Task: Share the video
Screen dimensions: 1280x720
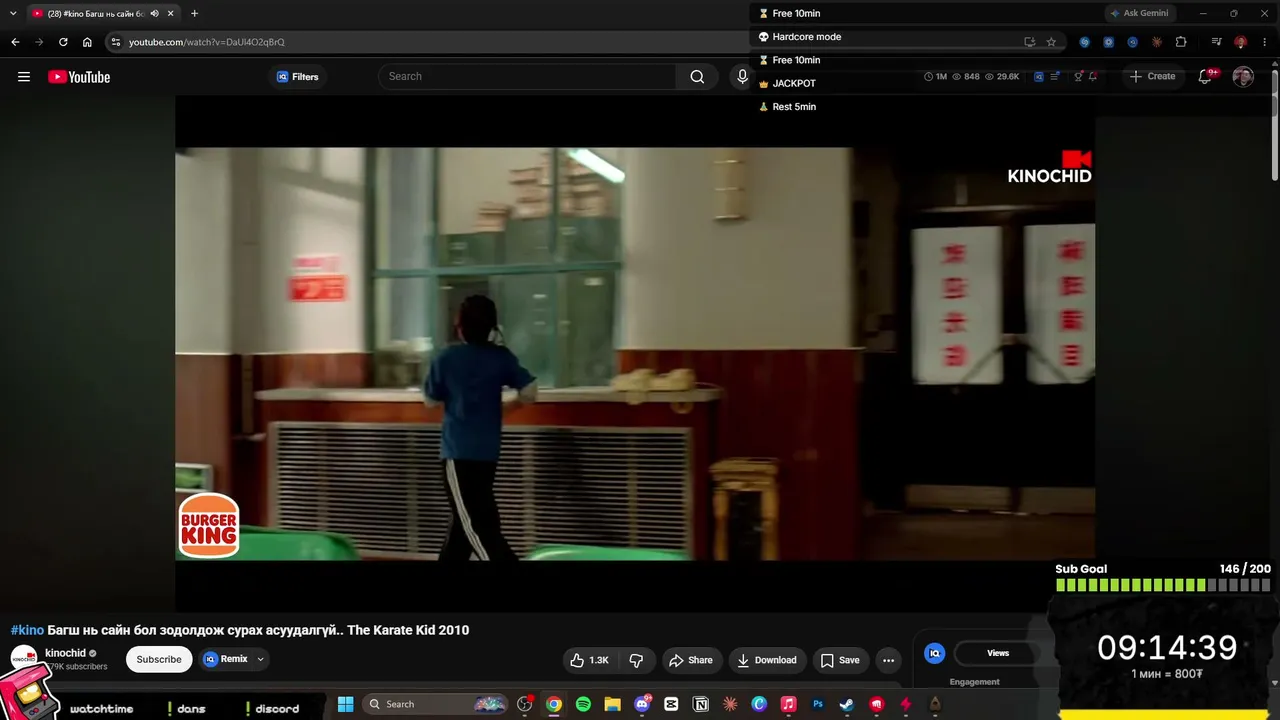Action: point(691,660)
